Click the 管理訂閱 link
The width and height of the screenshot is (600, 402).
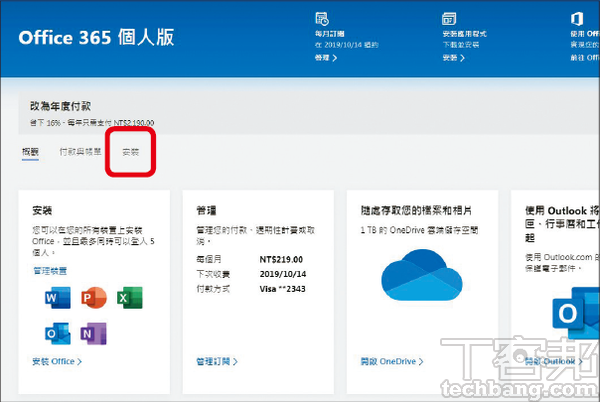pos(217,361)
